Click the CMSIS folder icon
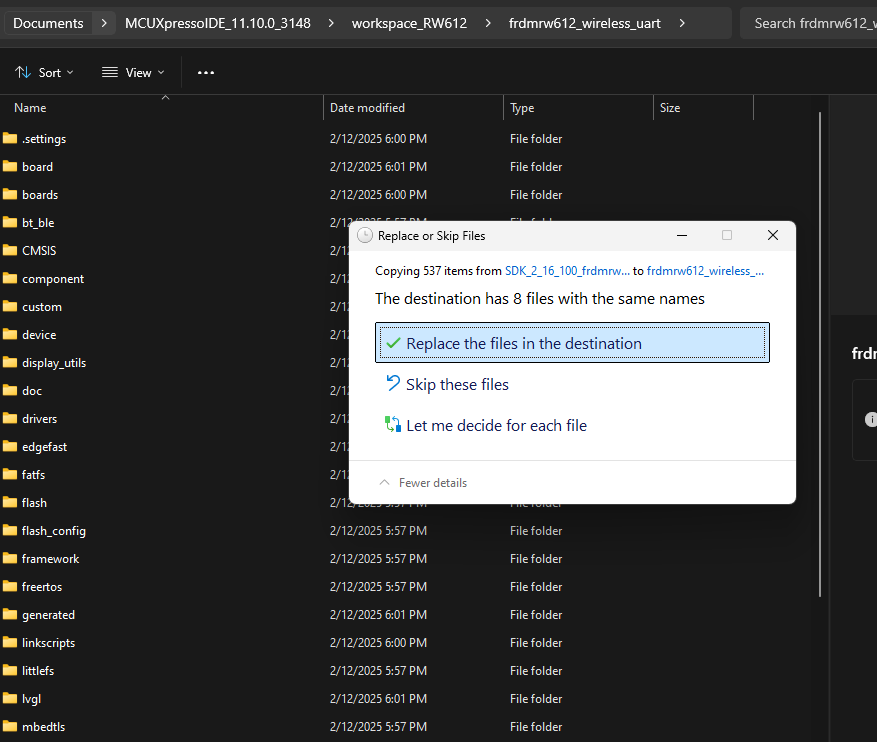This screenshot has width=877, height=742. click(x=11, y=251)
